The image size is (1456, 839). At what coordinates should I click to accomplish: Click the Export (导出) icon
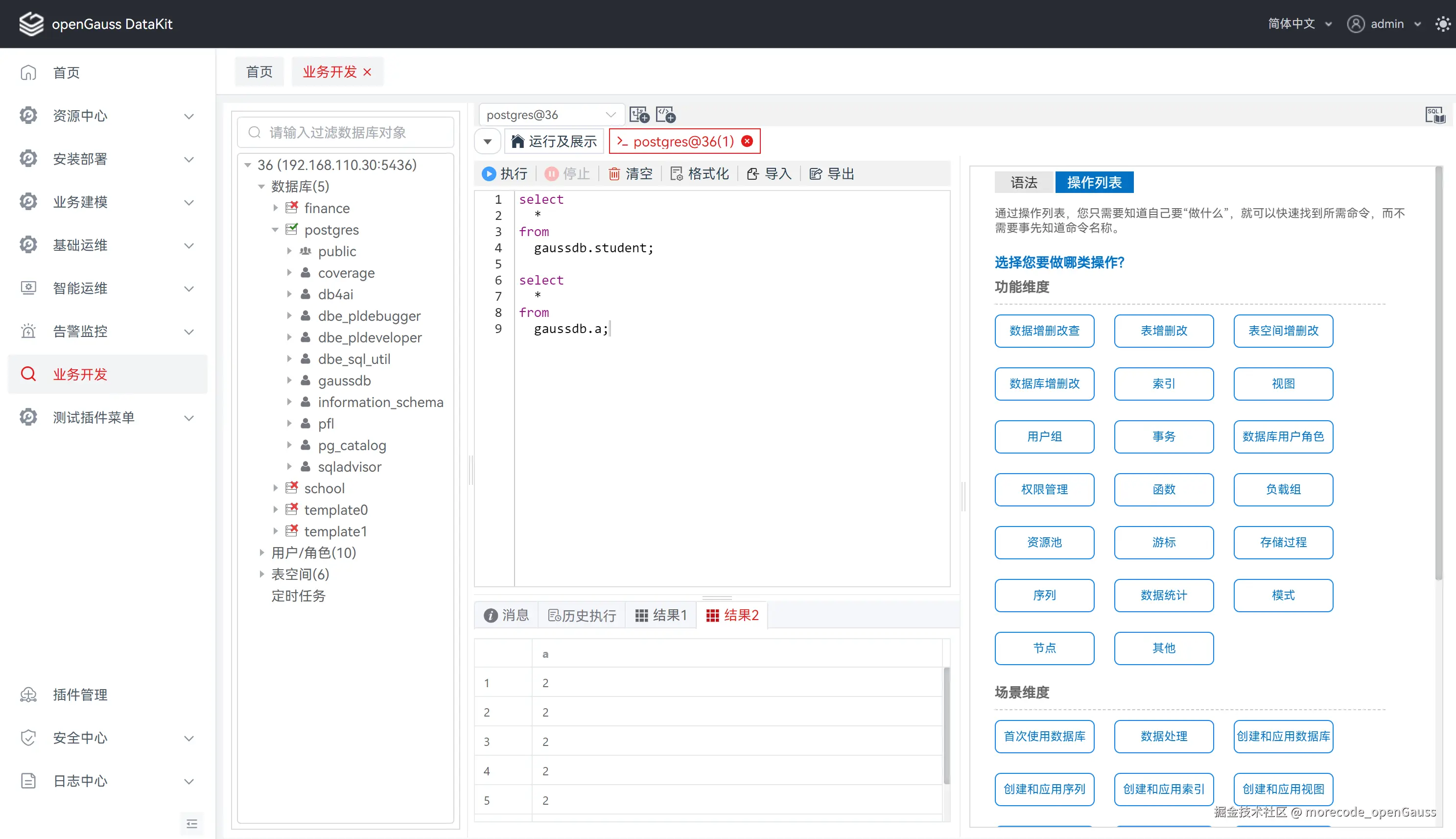pyautogui.click(x=815, y=173)
